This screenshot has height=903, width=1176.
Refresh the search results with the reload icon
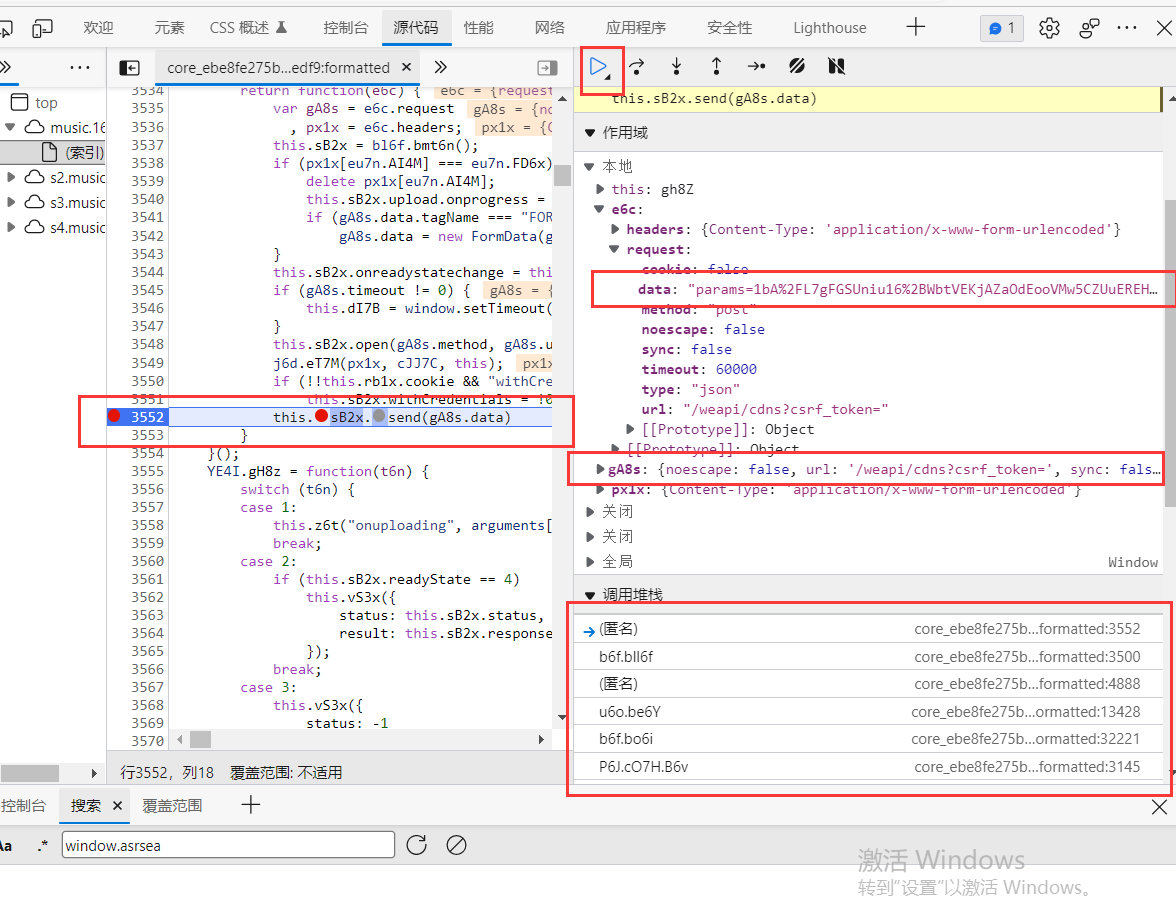tap(417, 845)
